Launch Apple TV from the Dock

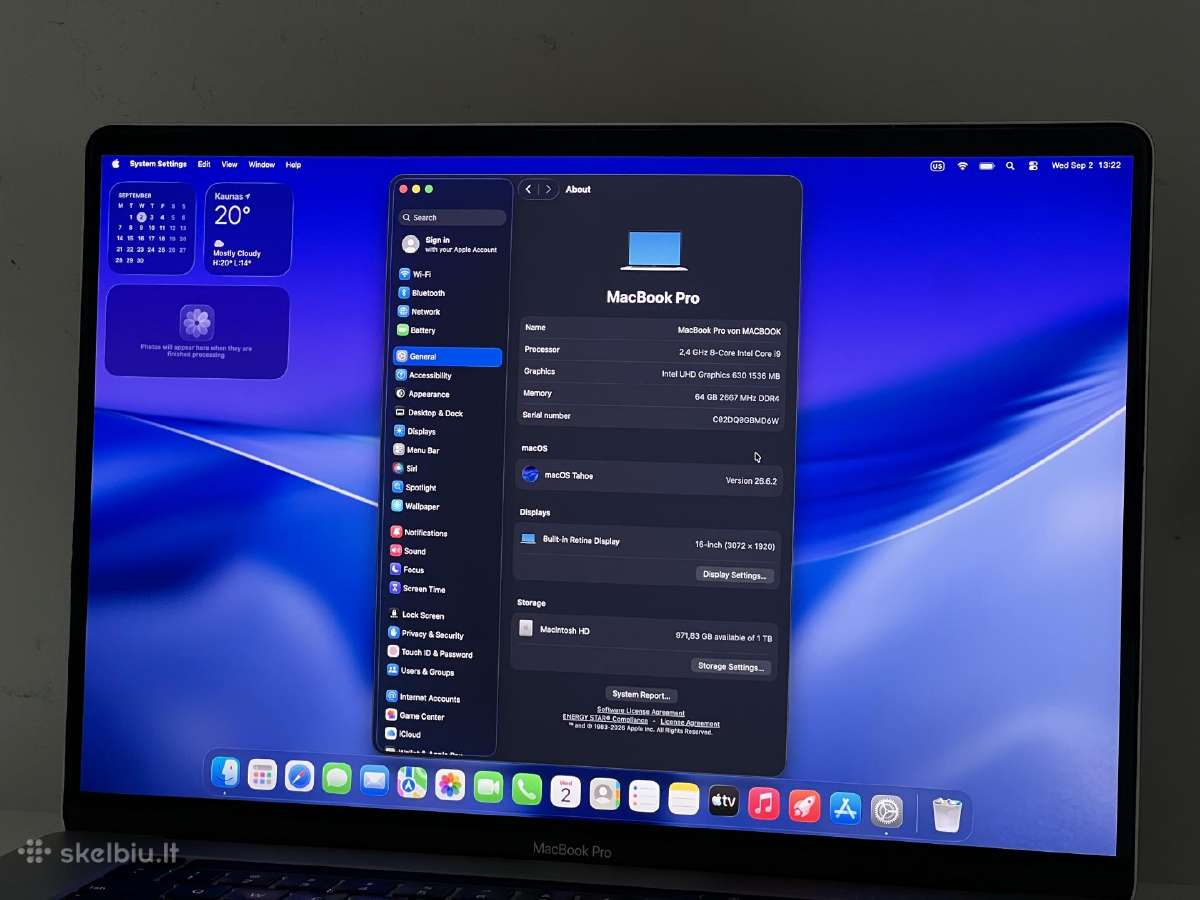pos(724,801)
